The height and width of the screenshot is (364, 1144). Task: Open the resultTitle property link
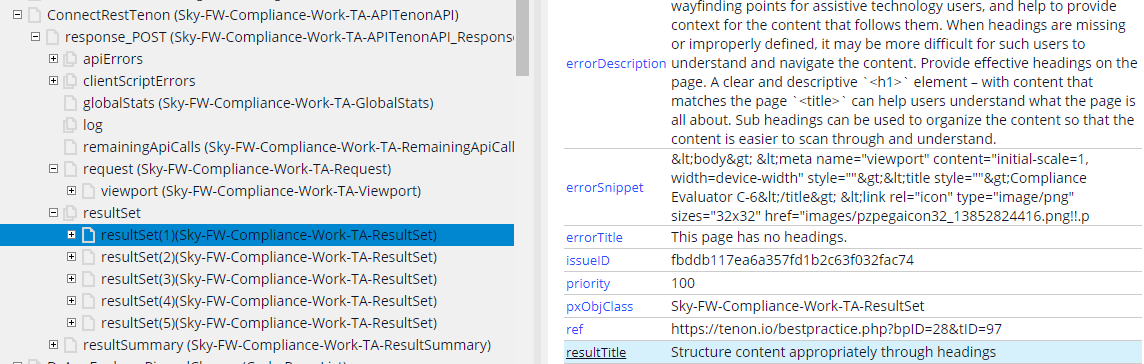(595, 352)
